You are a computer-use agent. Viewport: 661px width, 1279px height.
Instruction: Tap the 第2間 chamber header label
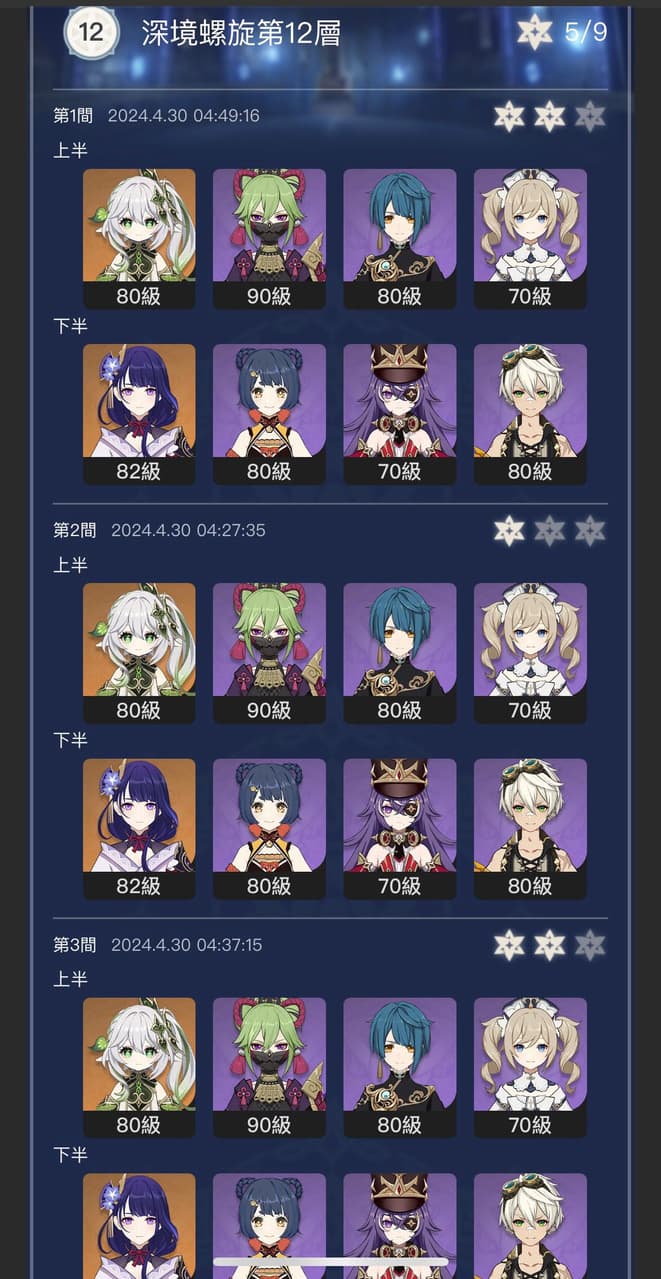pos(73,530)
